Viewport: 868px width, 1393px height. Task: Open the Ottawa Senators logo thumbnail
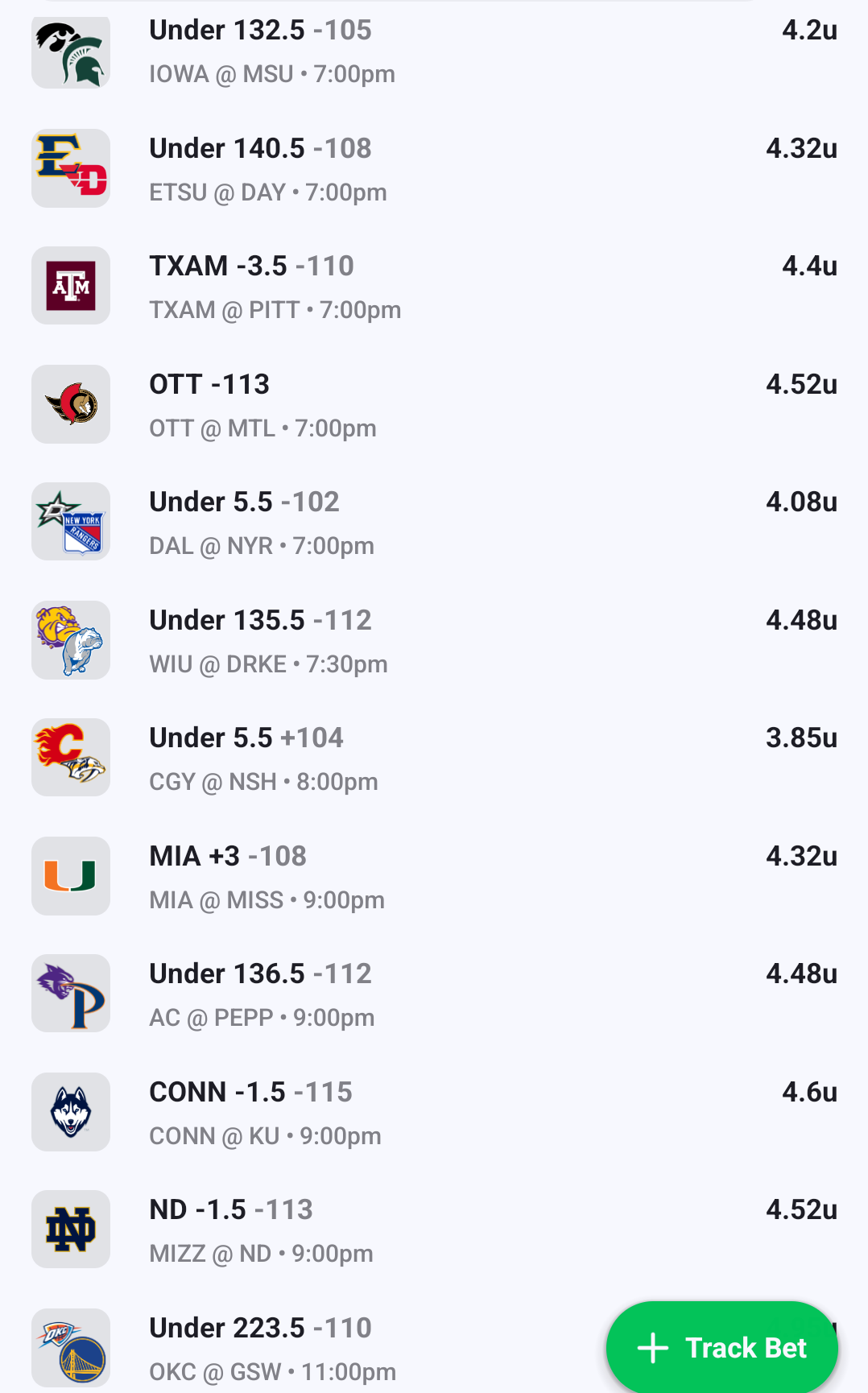pyautogui.click(x=71, y=404)
